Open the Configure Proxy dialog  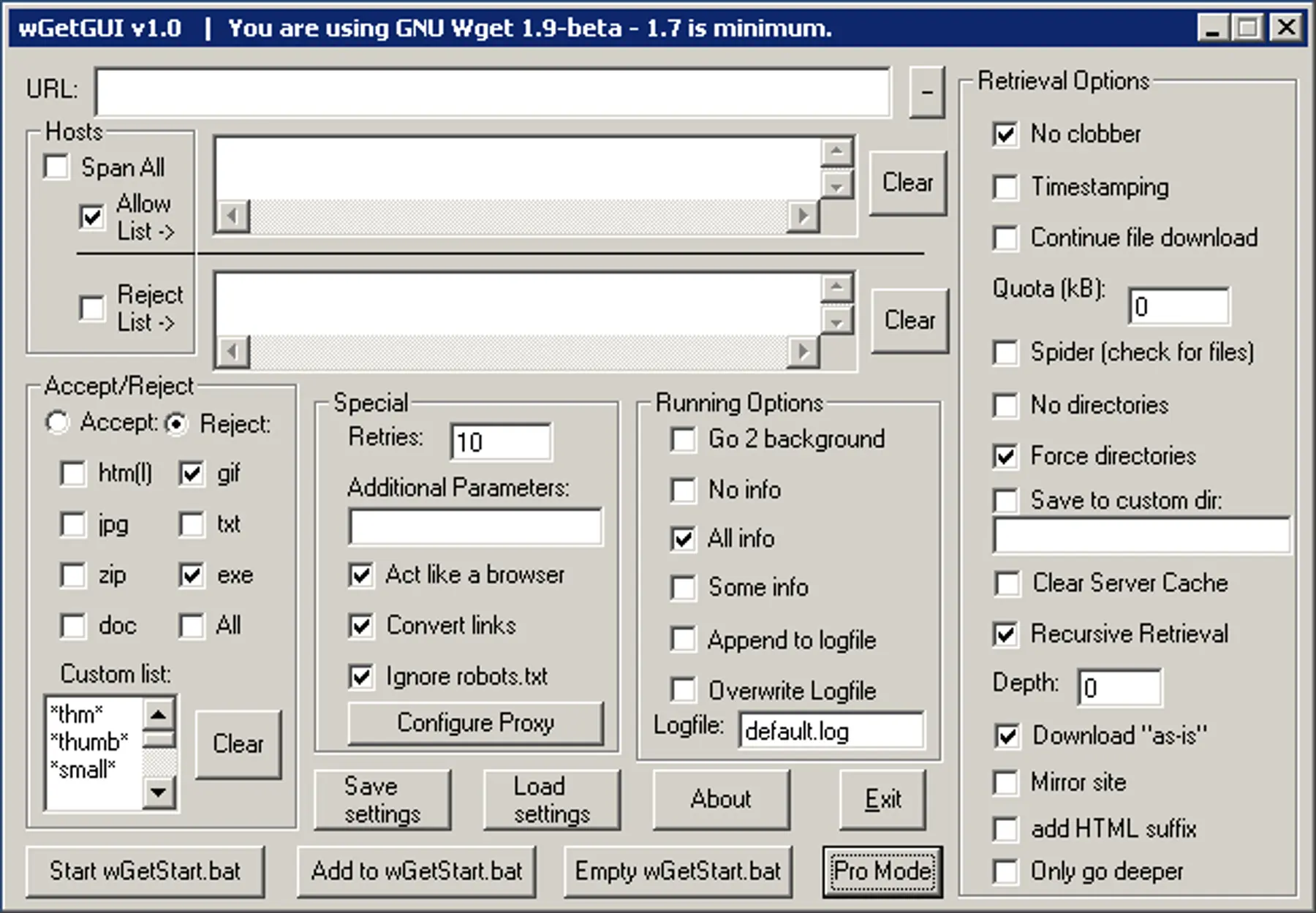(x=476, y=723)
